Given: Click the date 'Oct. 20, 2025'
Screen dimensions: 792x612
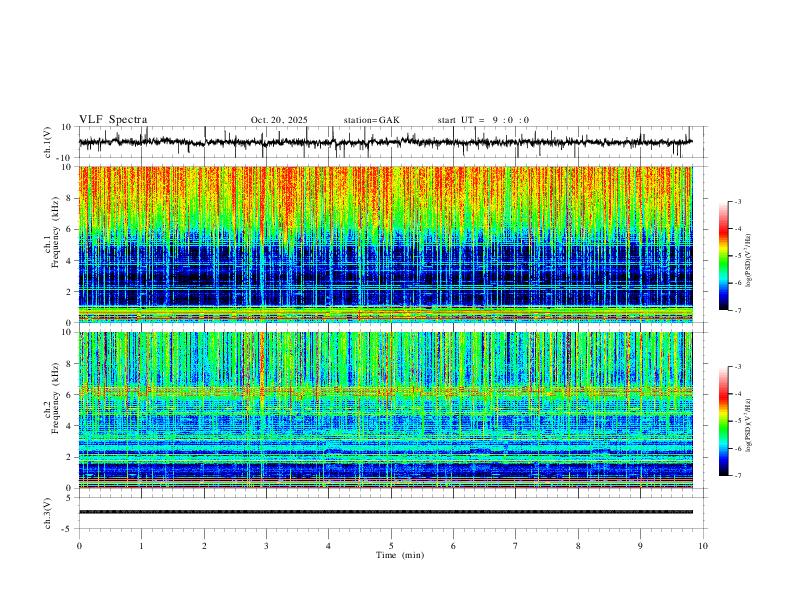Looking at the screenshot, I should click(x=279, y=120).
